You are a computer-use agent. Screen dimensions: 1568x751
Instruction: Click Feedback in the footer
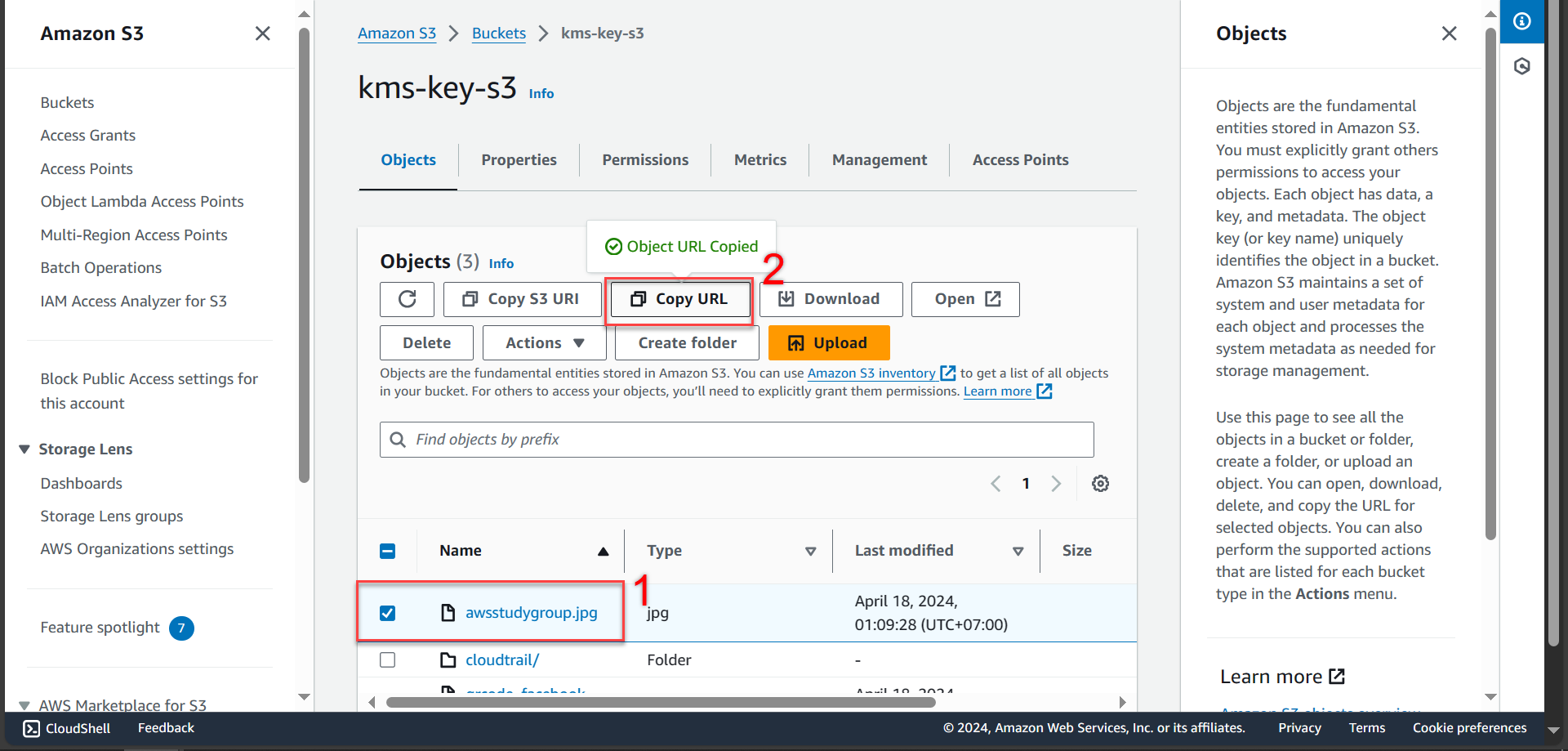[166, 728]
